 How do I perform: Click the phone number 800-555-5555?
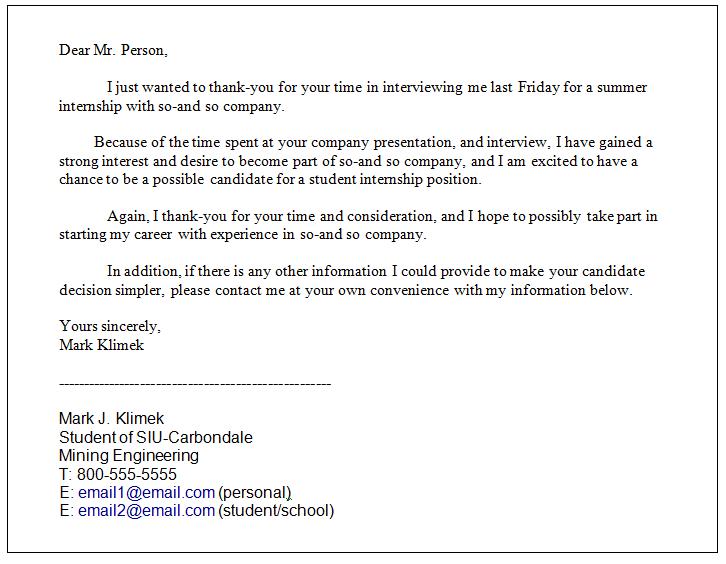(126, 474)
